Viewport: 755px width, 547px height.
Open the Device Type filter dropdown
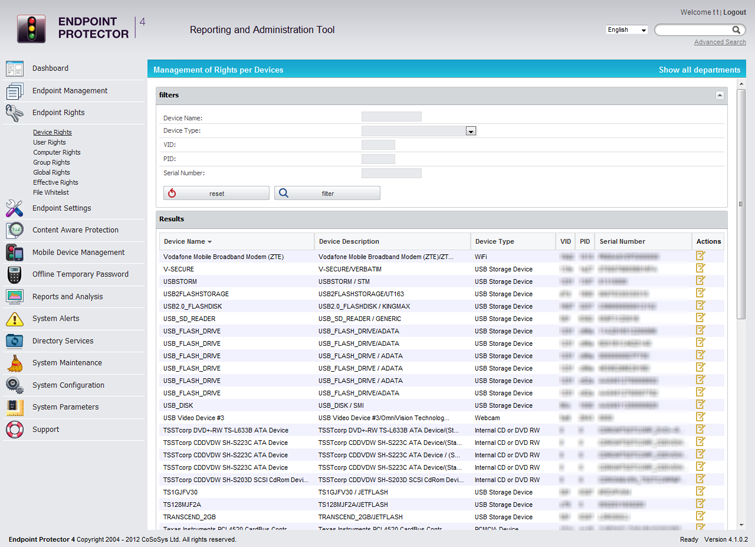coord(471,131)
